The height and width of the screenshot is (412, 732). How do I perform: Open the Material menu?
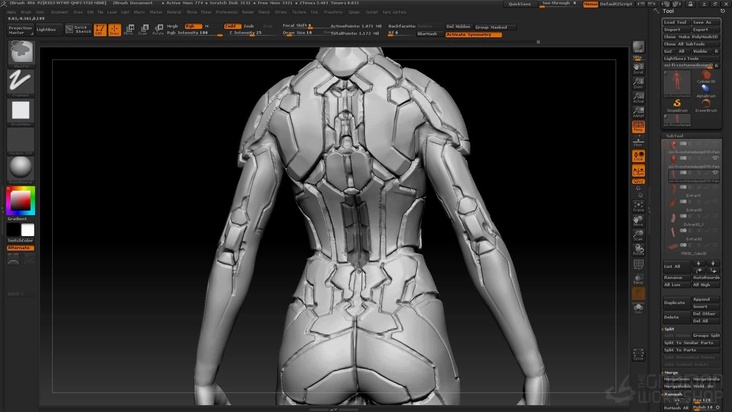pos(174,12)
